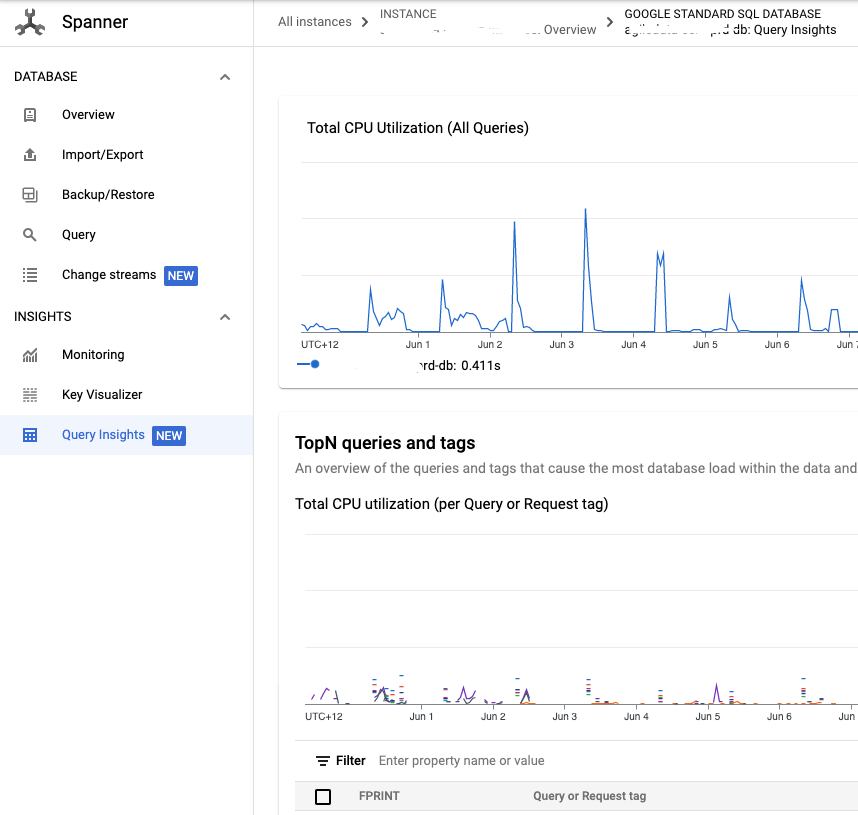This screenshot has width=858, height=815.
Task: Click the purple spike near Jun 5 in bottom chart
Action: pyautogui.click(x=716, y=692)
